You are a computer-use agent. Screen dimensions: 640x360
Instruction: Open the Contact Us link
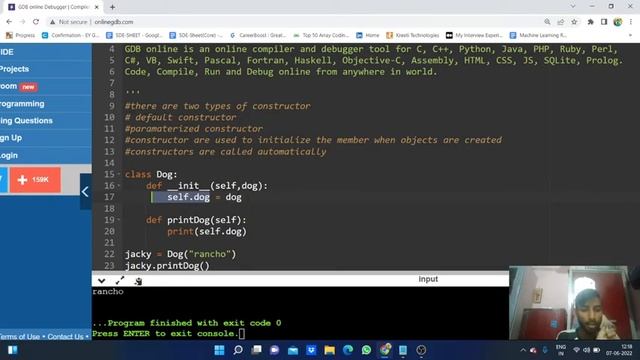65,337
